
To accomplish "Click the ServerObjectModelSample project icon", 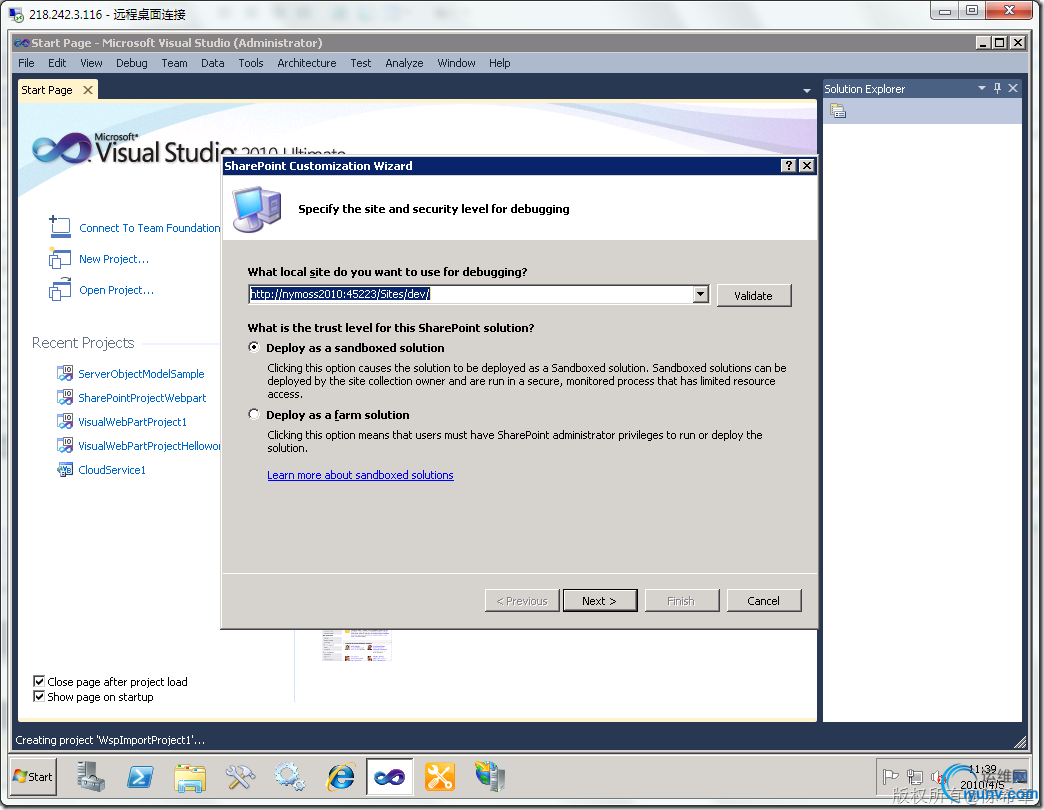I will pos(65,373).
